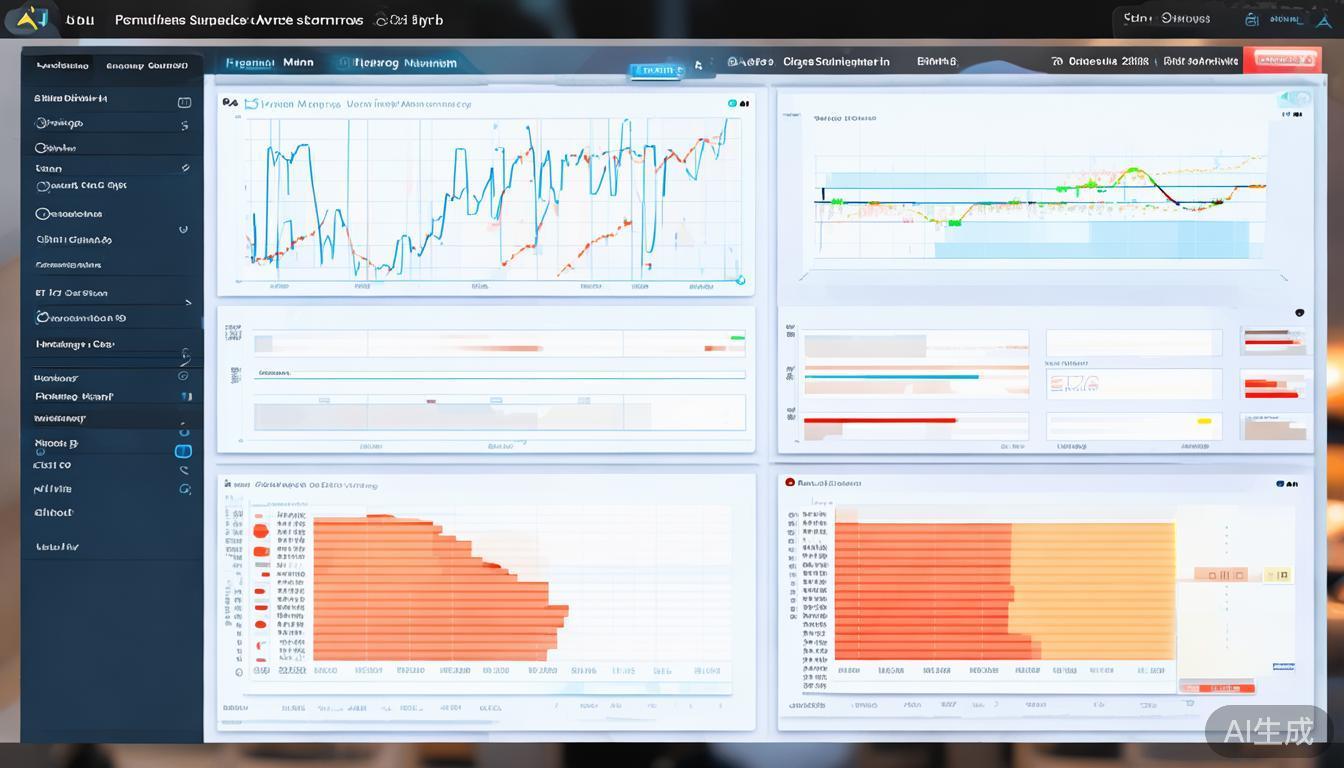Viewport: 1344px width, 768px height.
Task: Click the lock-shaped icon in the top-right header
Action: pos(1251,19)
